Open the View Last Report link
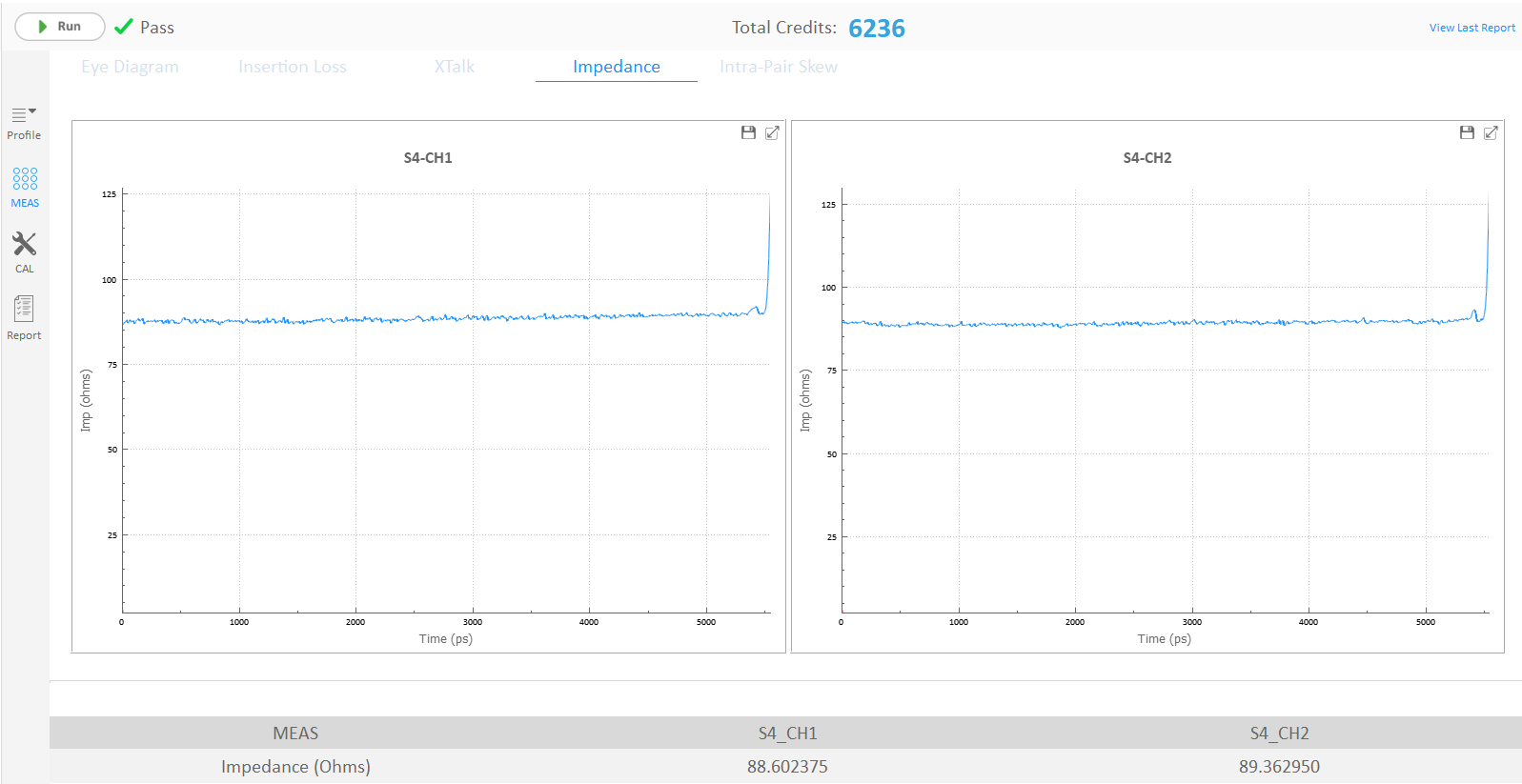This screenshot has width=1522, height=784. tap(1471, 28)
